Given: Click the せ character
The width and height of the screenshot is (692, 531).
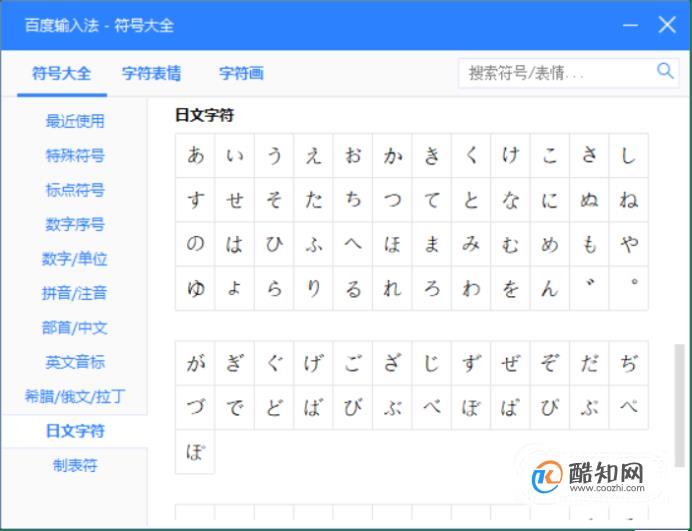Looking at the screenshot, I should pos(234,200).
